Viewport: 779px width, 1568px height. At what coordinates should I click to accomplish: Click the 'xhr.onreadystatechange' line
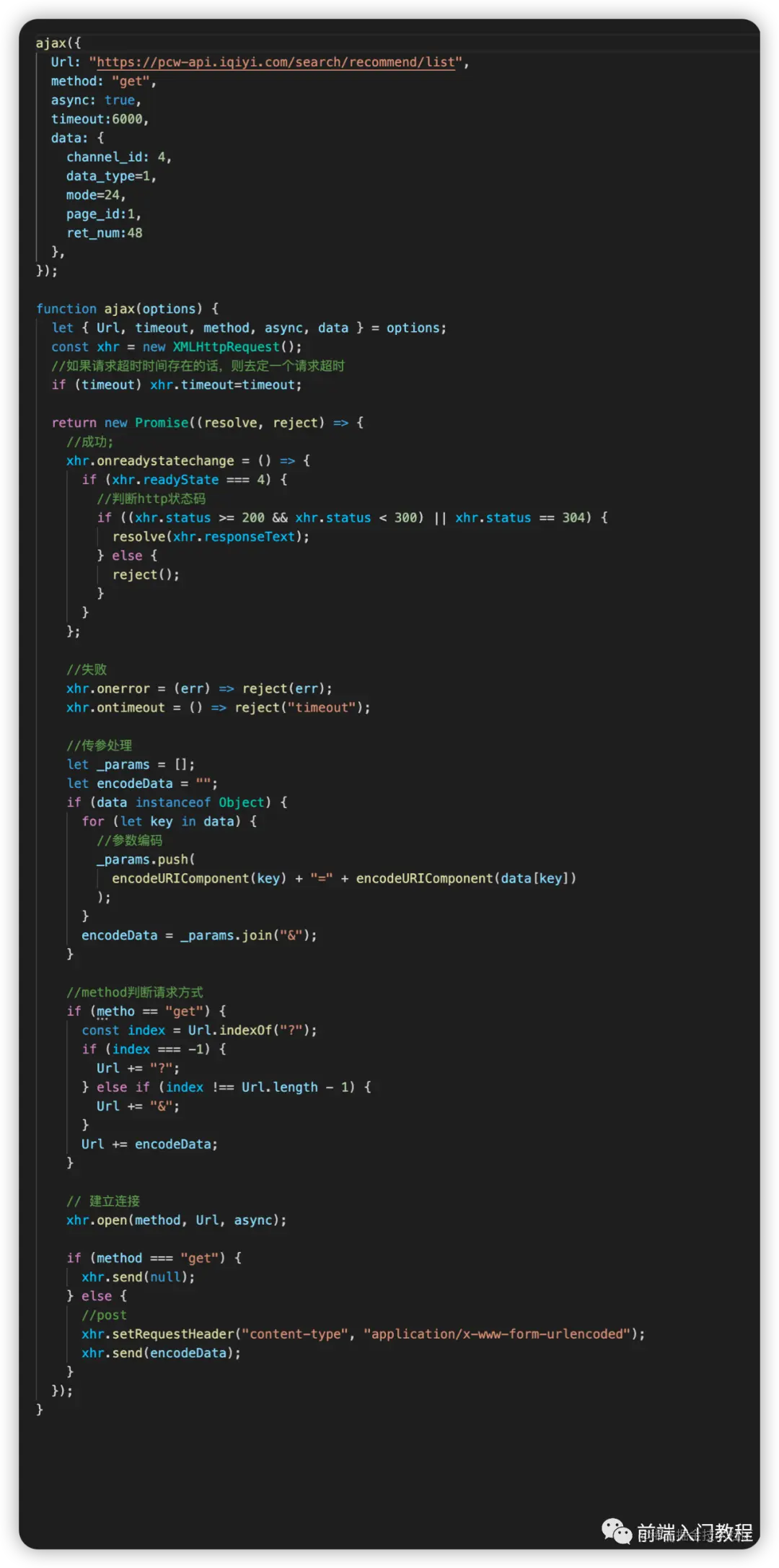tap(188, 460)
